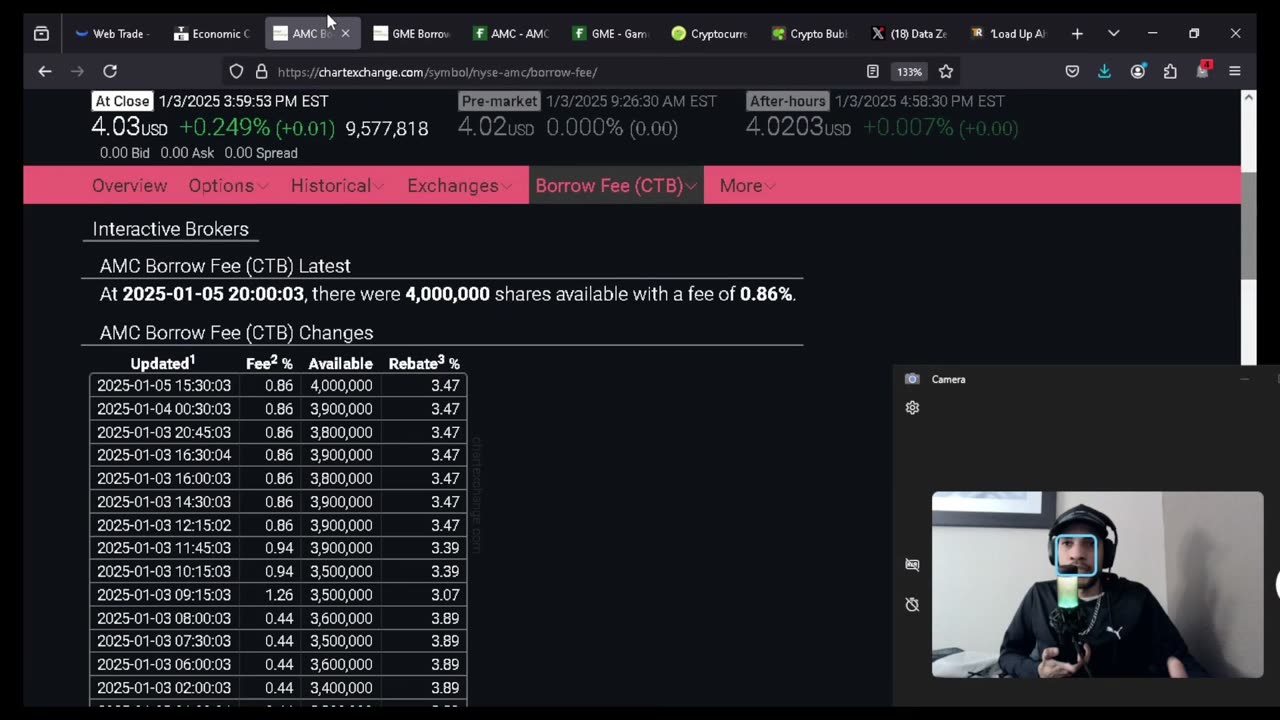
Task: Open the red-badged extension icon
Action: (1202, 71)
